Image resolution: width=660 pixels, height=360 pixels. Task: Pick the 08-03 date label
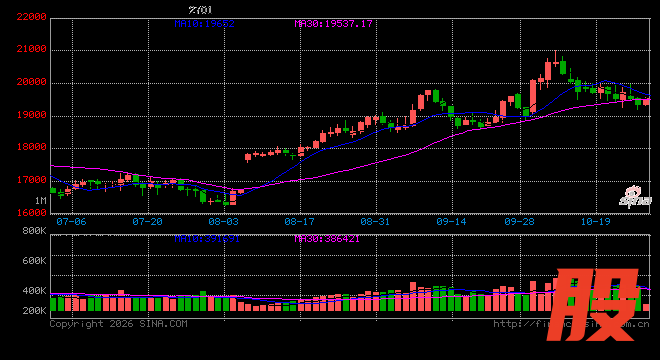(x=224, y=221)
